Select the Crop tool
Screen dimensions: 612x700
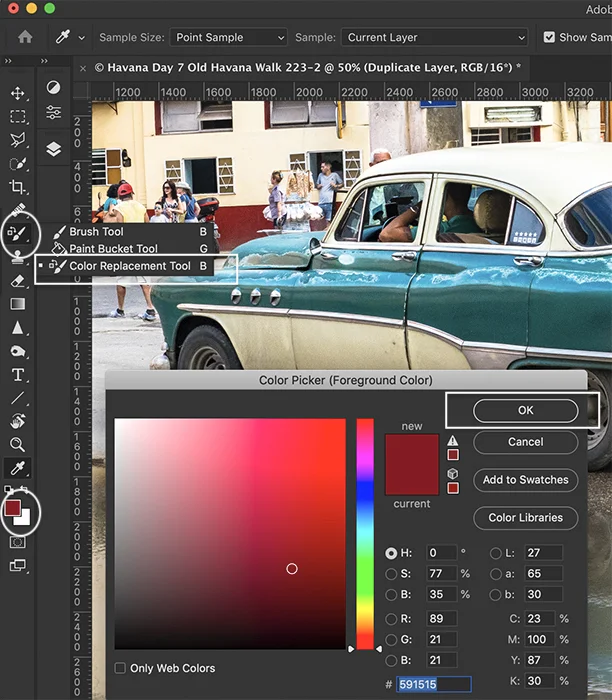coord(18,187)
